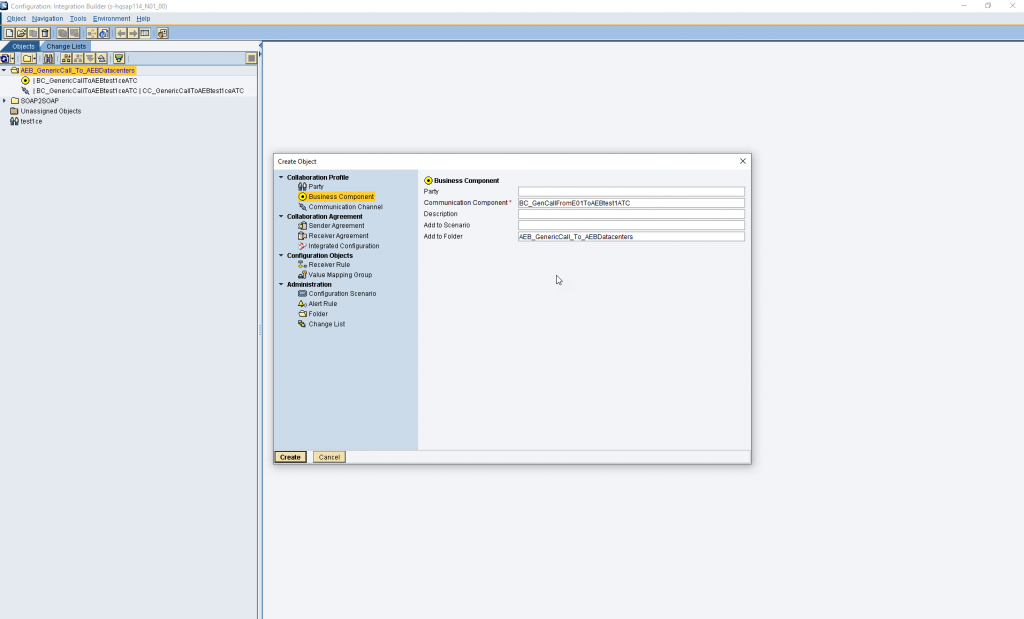
Task: Click the forward arrow navigation icon
Action: point(133,33)
